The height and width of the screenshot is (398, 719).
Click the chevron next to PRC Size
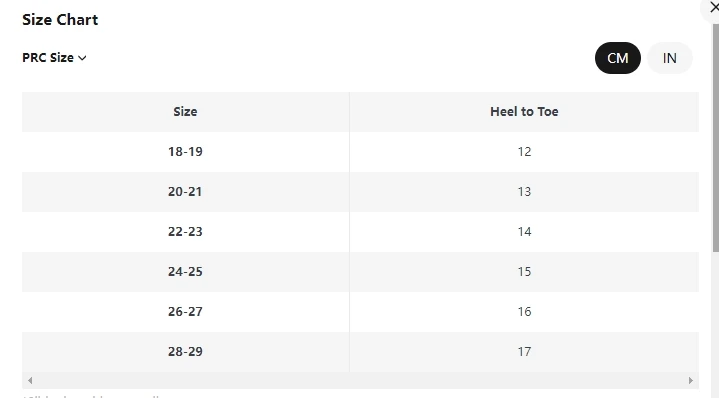82,58
